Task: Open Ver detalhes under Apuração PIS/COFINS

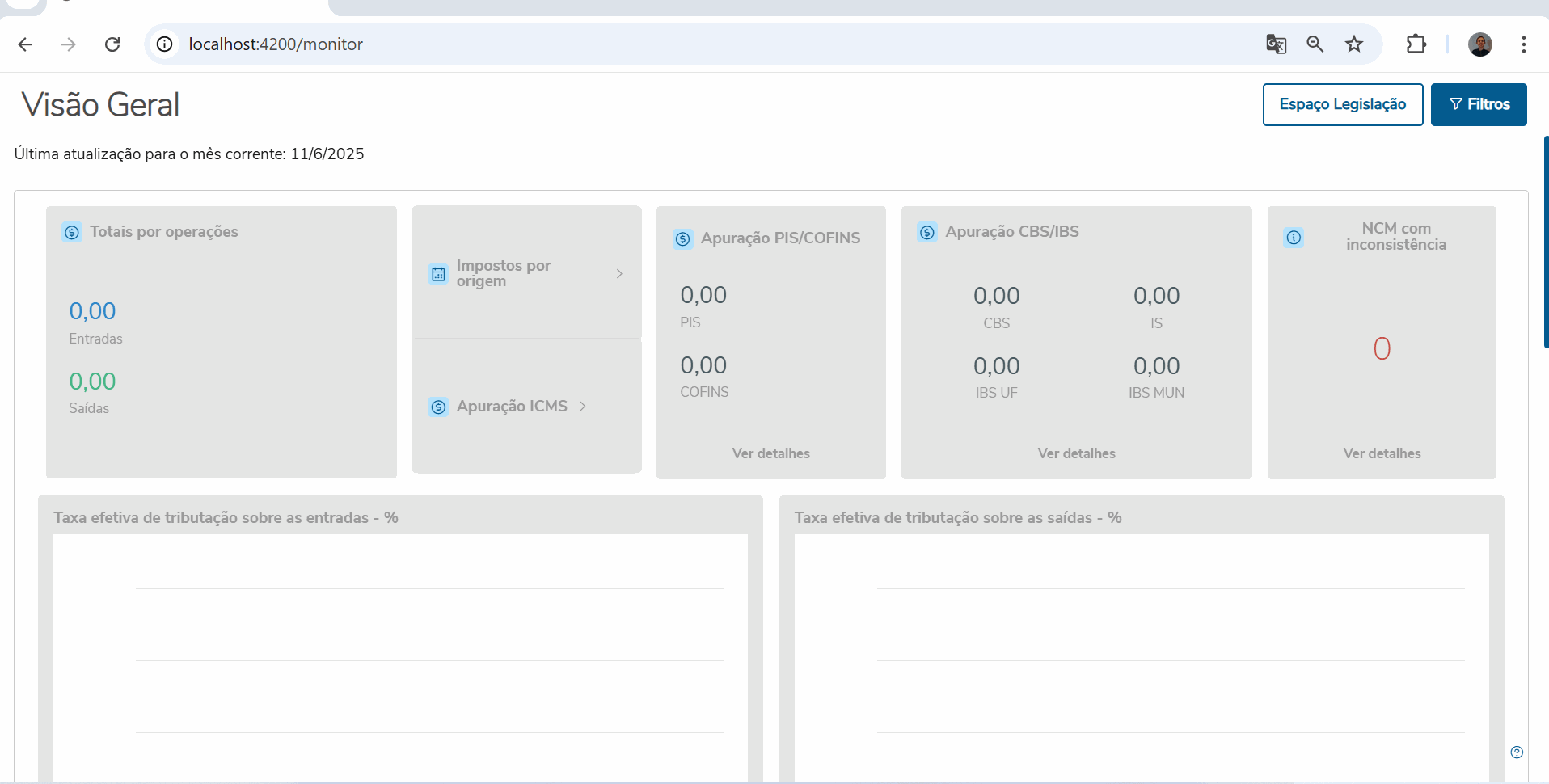Action: tap(771, 453)
